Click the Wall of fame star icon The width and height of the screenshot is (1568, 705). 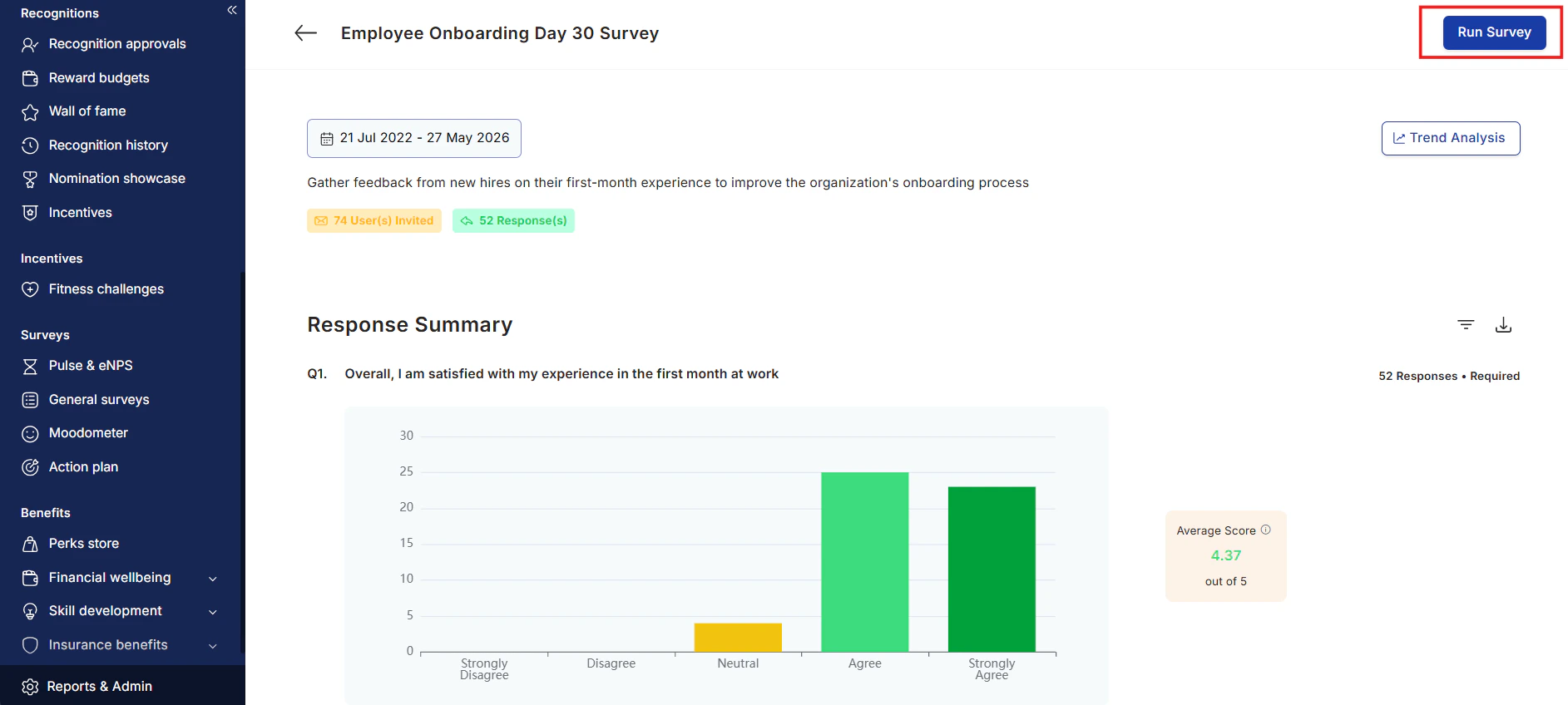click(30, 111)
